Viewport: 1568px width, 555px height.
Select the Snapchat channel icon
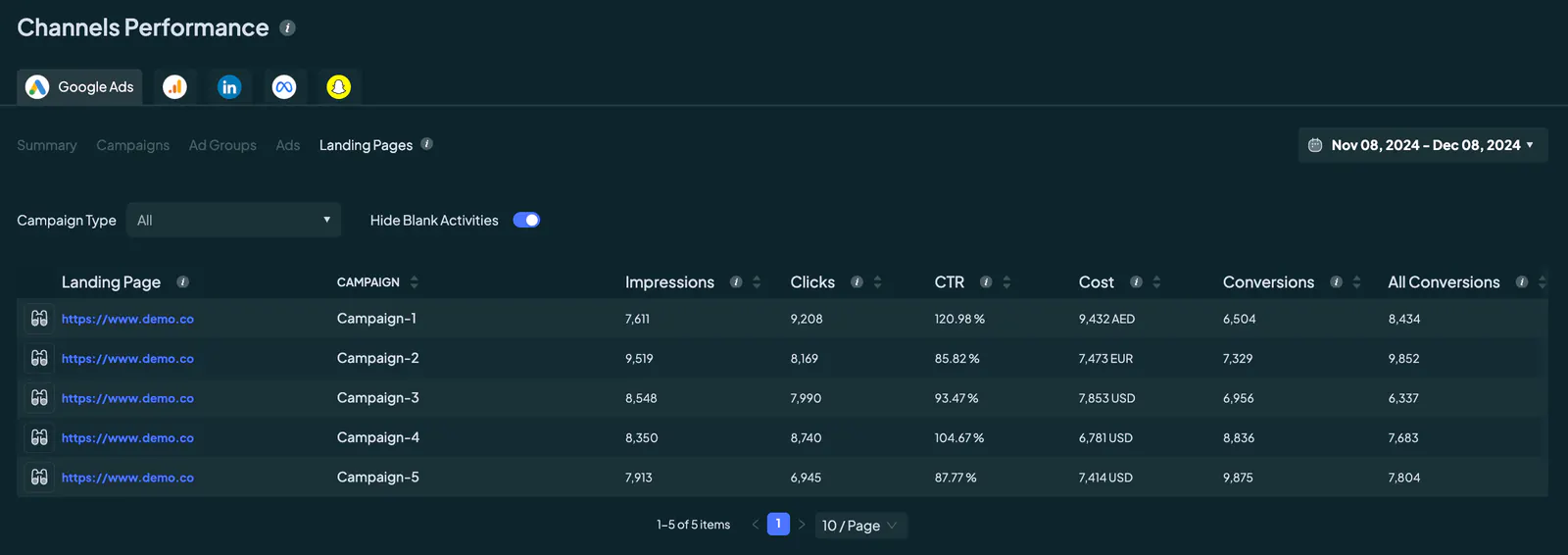339,86
